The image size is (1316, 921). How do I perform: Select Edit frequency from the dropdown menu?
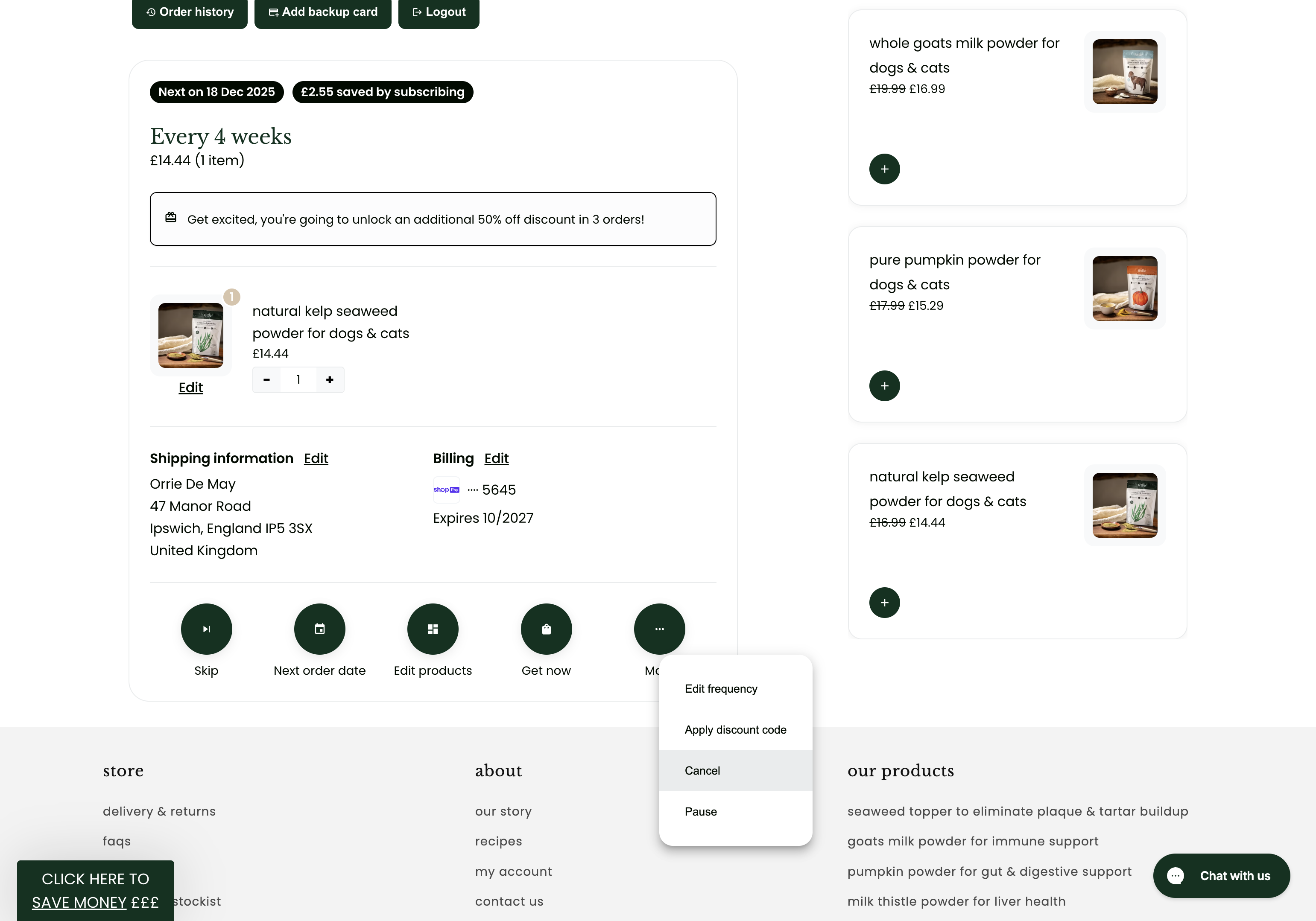[735, 689]
